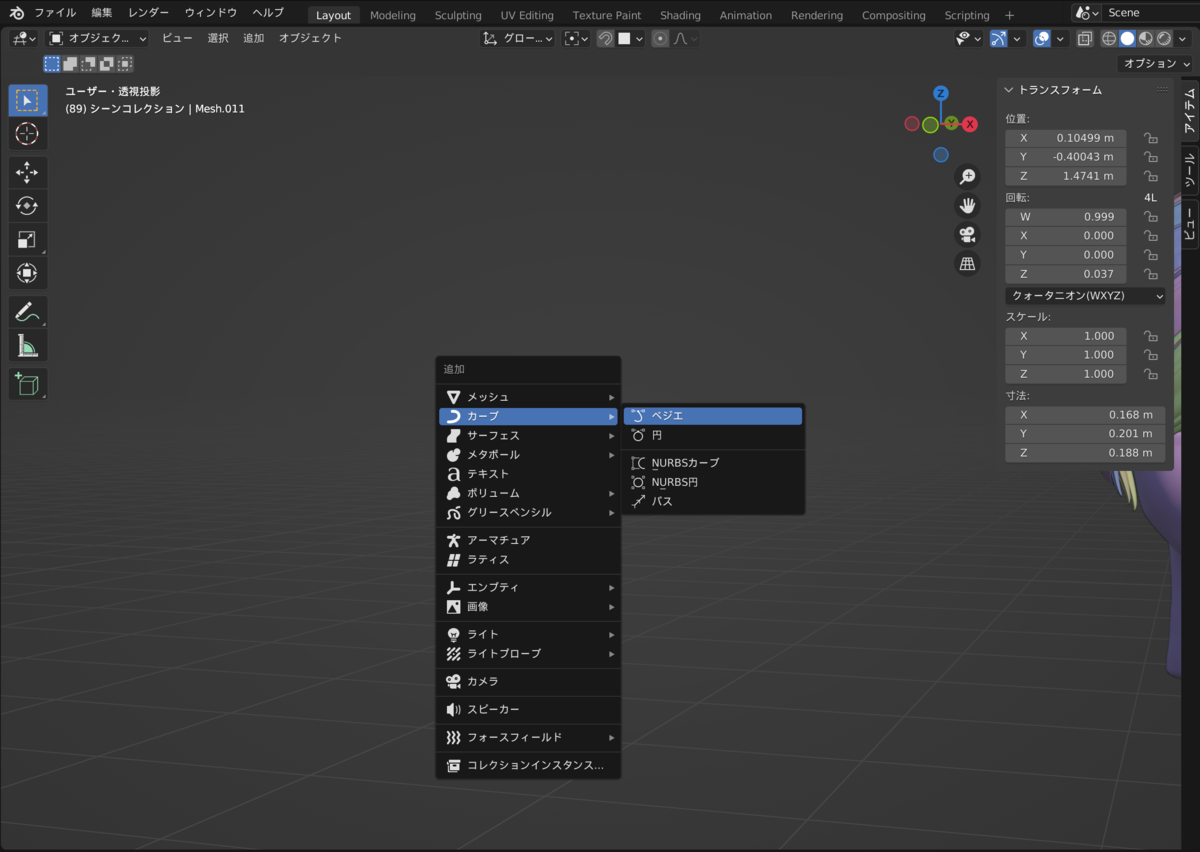The image size is (1200, 852).
Task: Click the scale Z value field
Action: [1066, 374]
